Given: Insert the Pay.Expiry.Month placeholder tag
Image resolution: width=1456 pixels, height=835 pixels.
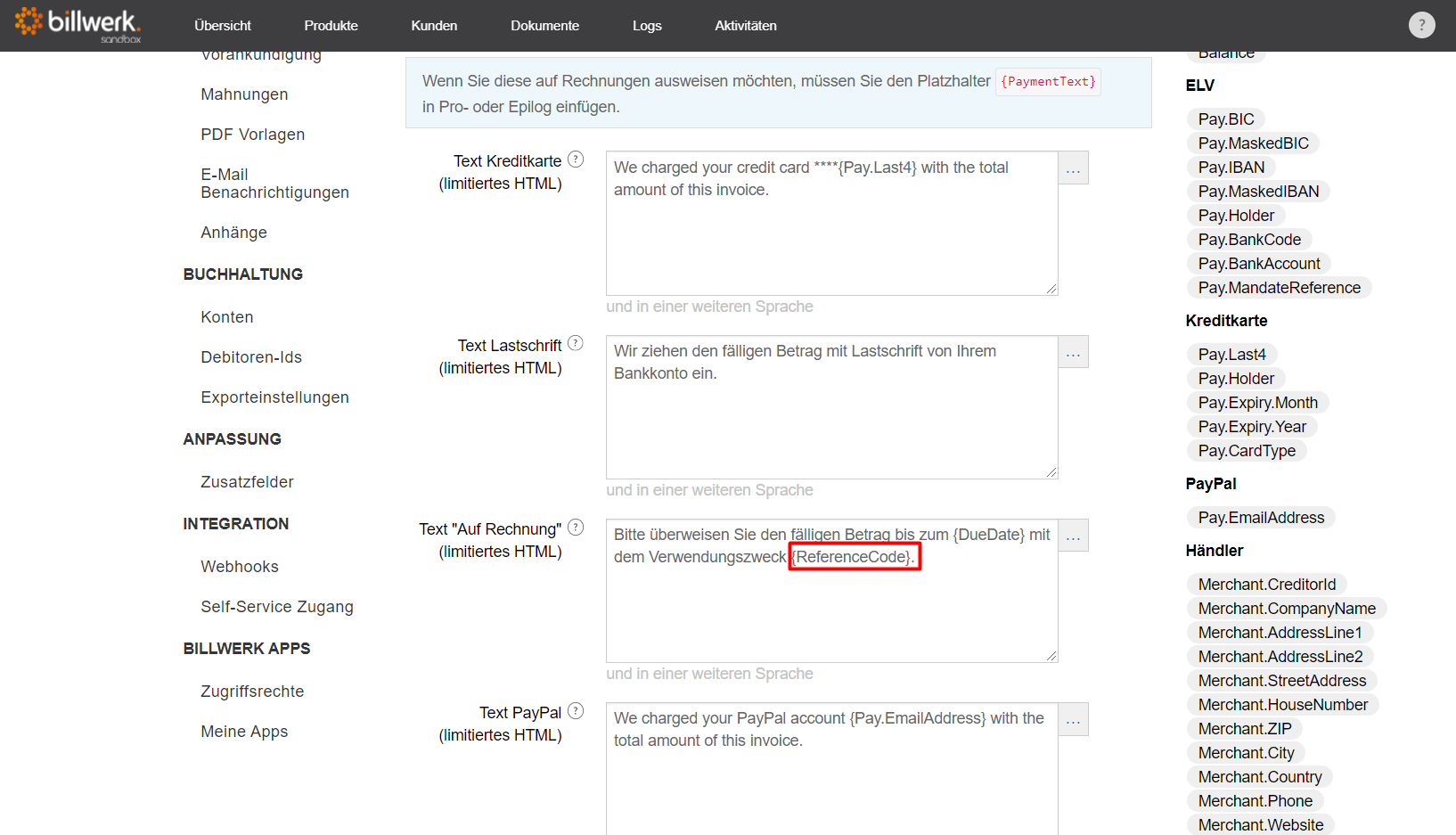Looking at the screenshot, I should [x=1257, y=403].
